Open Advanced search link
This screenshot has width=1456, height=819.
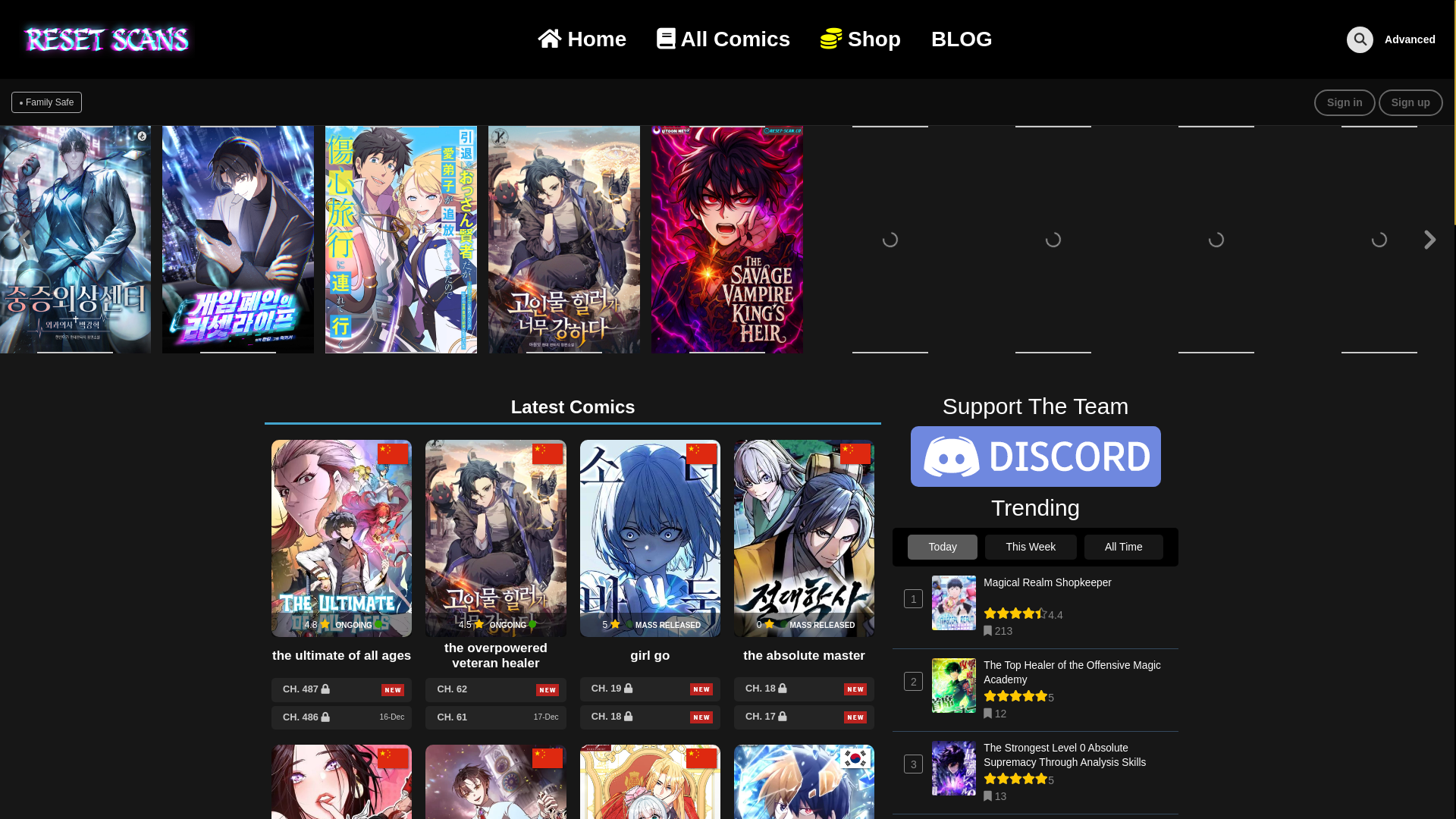tap(1410, 39)
